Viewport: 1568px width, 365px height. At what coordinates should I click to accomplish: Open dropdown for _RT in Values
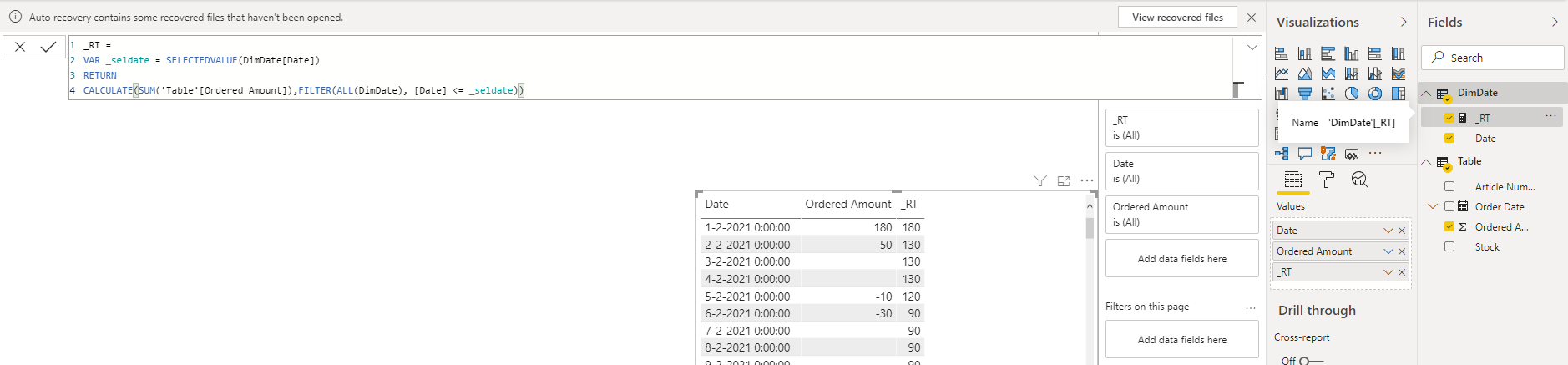[x=1388, y=272]
